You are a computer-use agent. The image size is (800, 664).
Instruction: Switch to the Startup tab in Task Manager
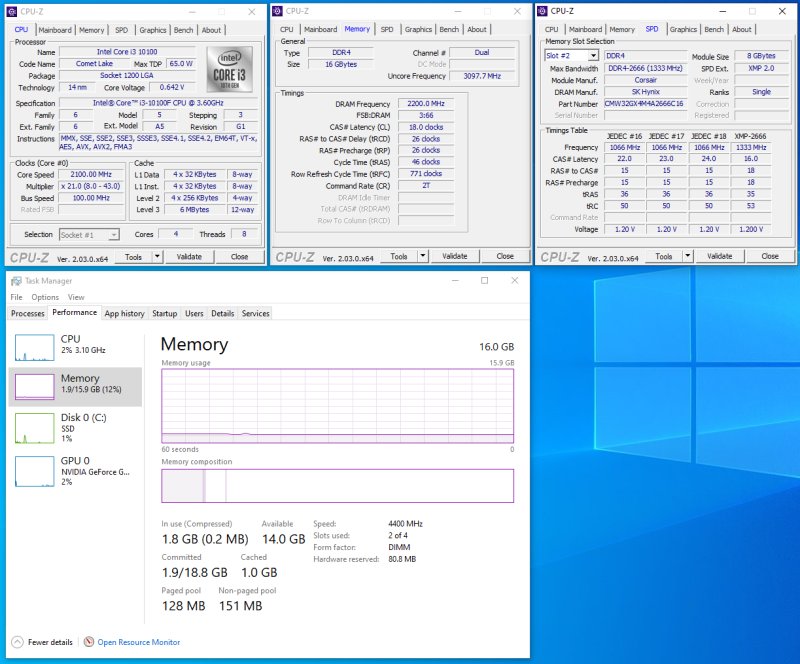(x=164, y=313)
